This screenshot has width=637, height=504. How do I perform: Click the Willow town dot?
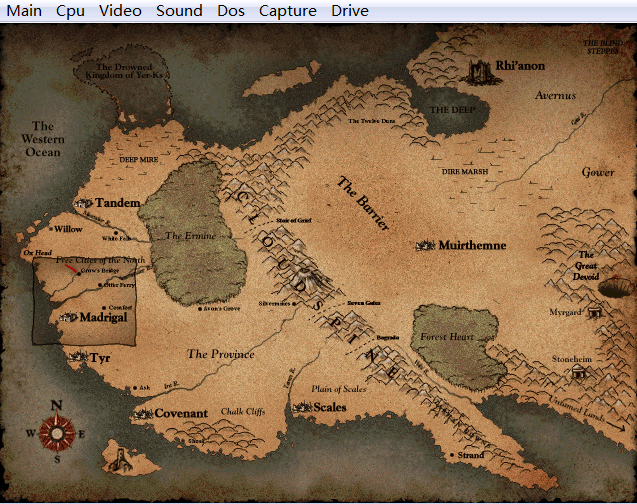(x=51, y=229)
